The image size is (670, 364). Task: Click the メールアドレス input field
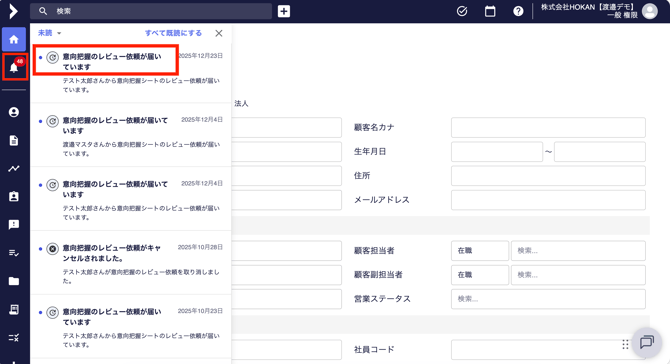548,200
